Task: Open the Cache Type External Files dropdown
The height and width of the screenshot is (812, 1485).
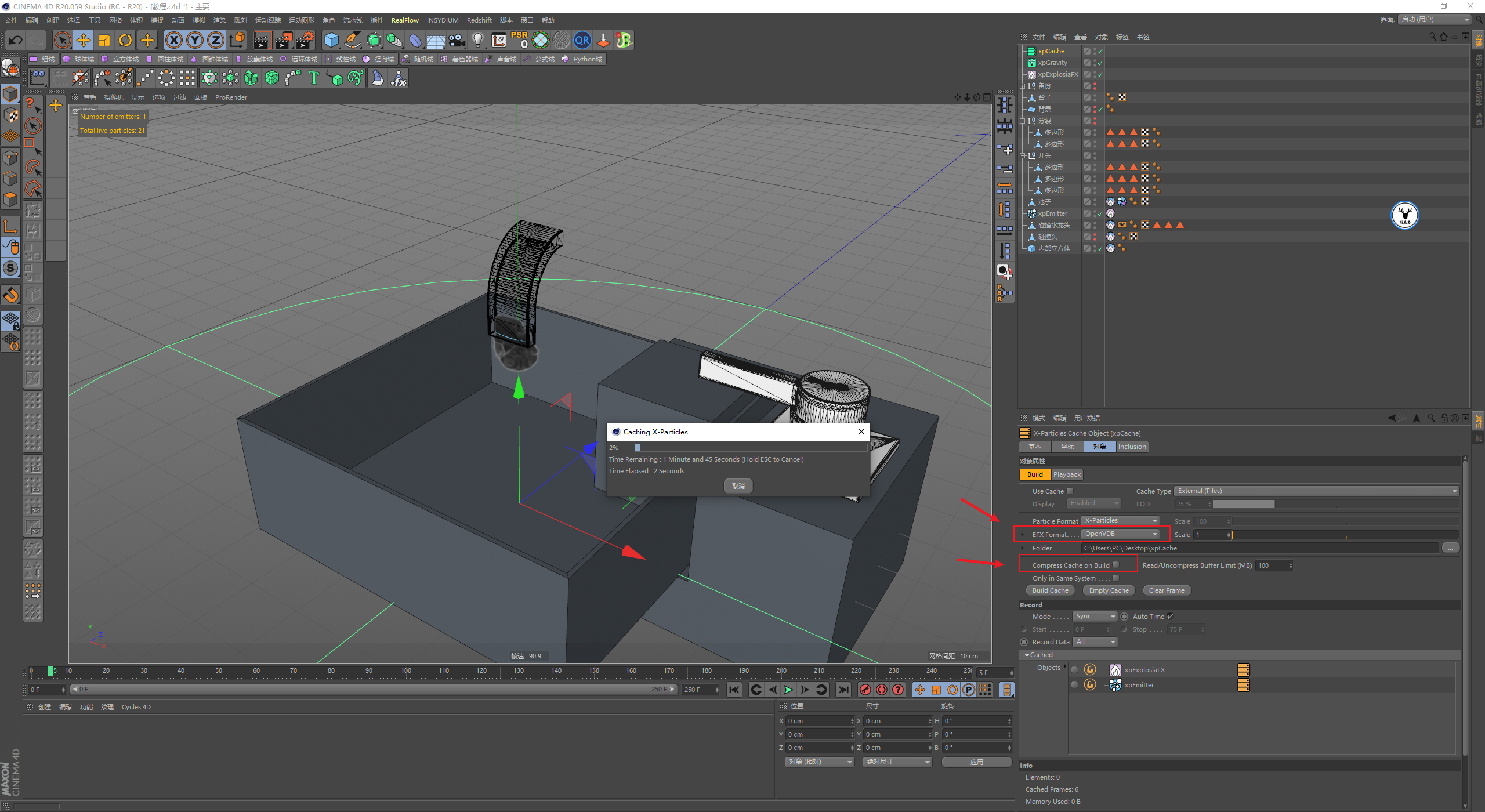Action: coord(1317,491)
